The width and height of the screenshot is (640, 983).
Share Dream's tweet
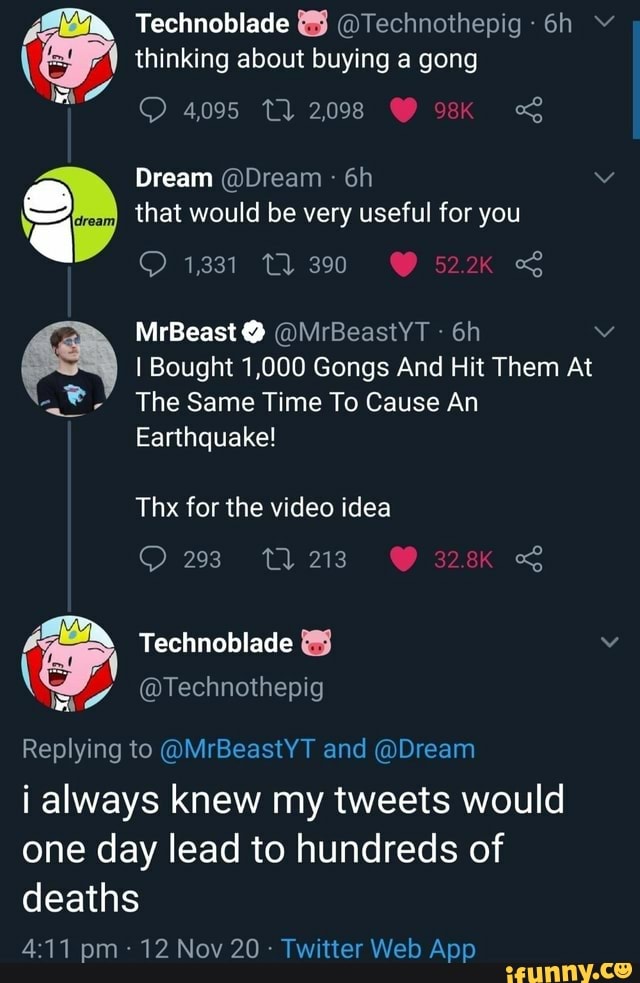tap(526, 264)
